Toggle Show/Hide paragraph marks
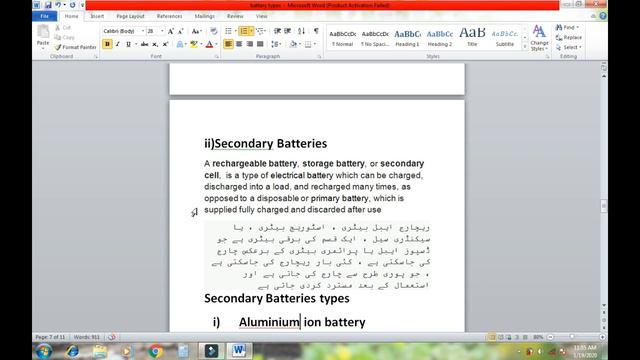Screen dimensions: 640x360 [x=316, y=31]
